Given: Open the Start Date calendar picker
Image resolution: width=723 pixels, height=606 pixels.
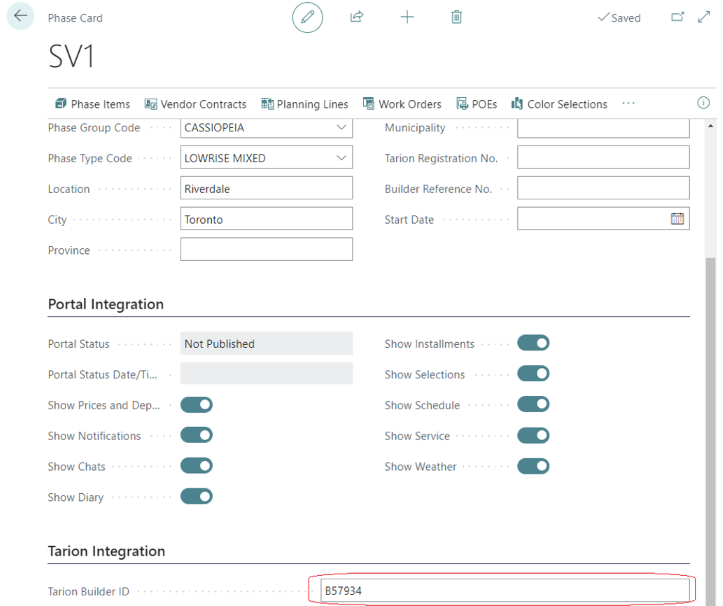Looking at the screenshot, I should (x=677, y=219).
